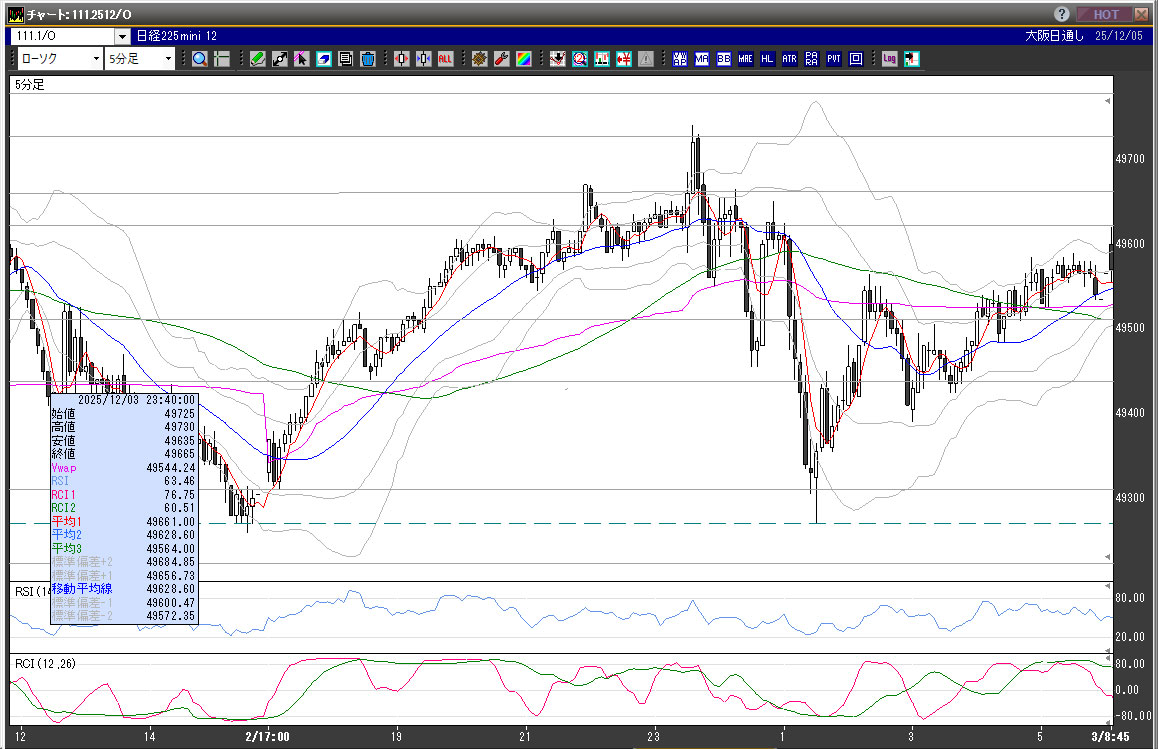The width and height of the screenshot is (1158, 749).
Task: Select the green pencil drawing tool
Action: [257, 59]
